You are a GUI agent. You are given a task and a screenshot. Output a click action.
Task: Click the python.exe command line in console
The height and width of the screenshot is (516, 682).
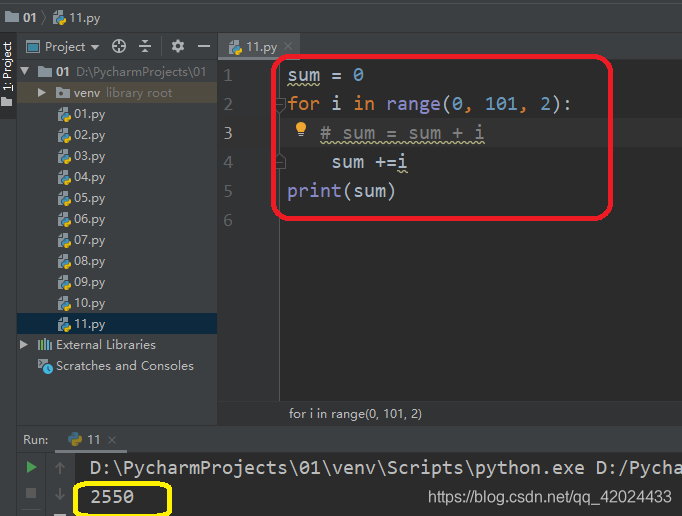[x=385, y=468]
